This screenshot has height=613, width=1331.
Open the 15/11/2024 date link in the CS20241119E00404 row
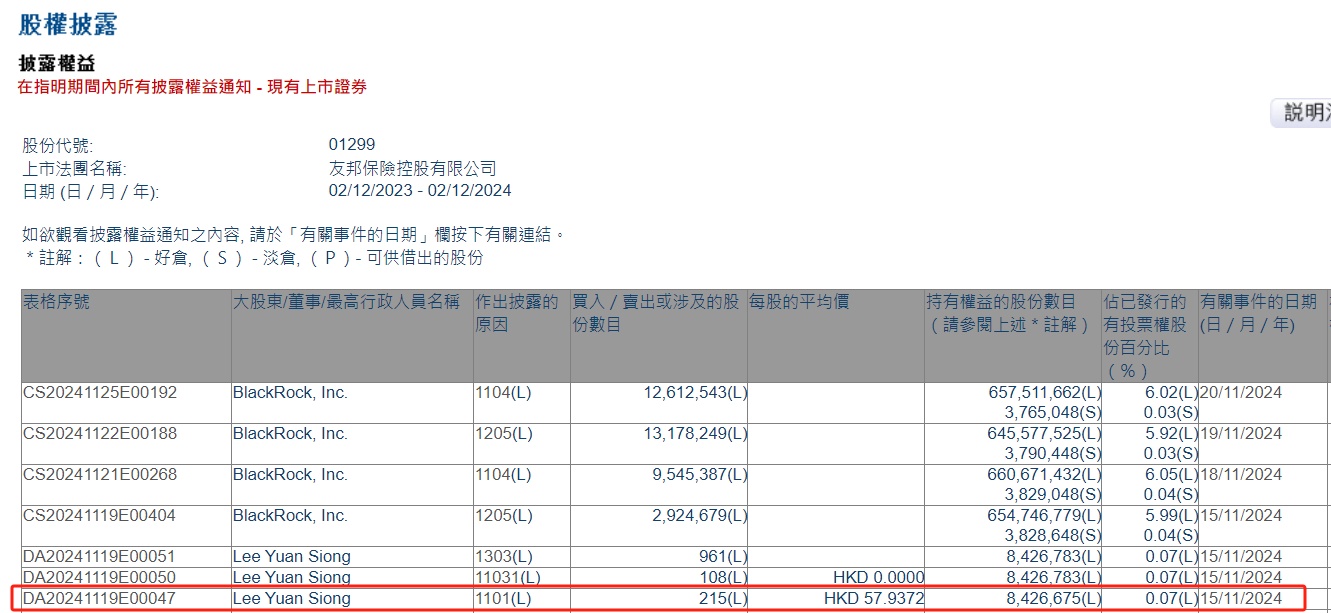[x=1241, y=516]
